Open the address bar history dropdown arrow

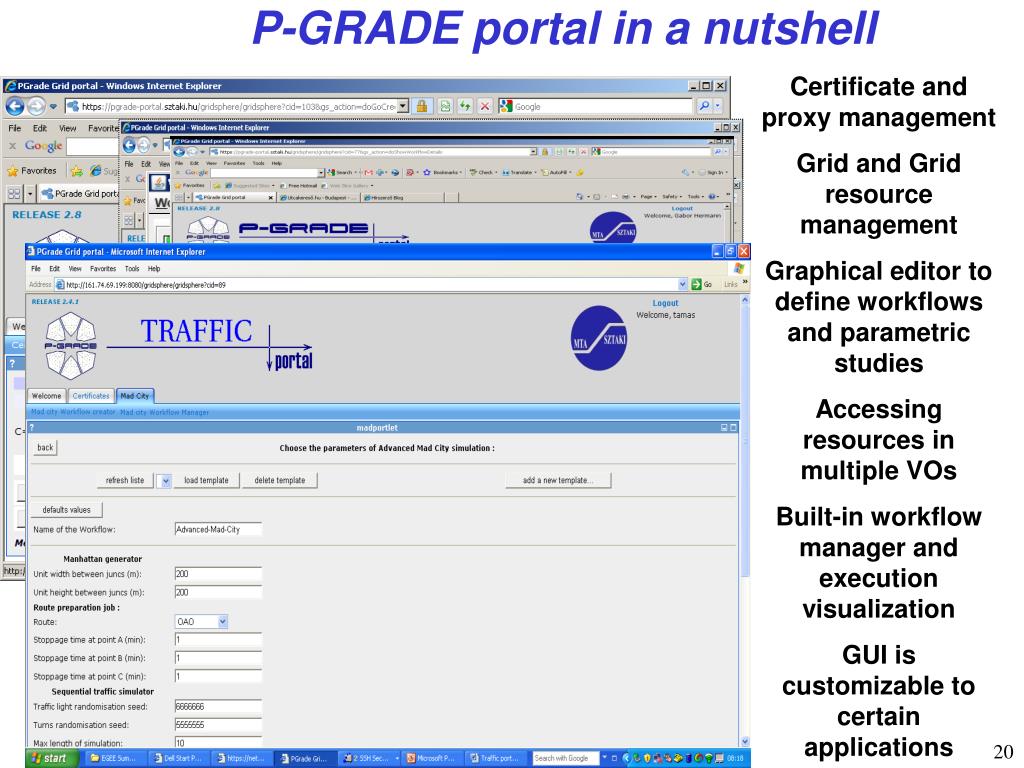(x=682, y=285)
